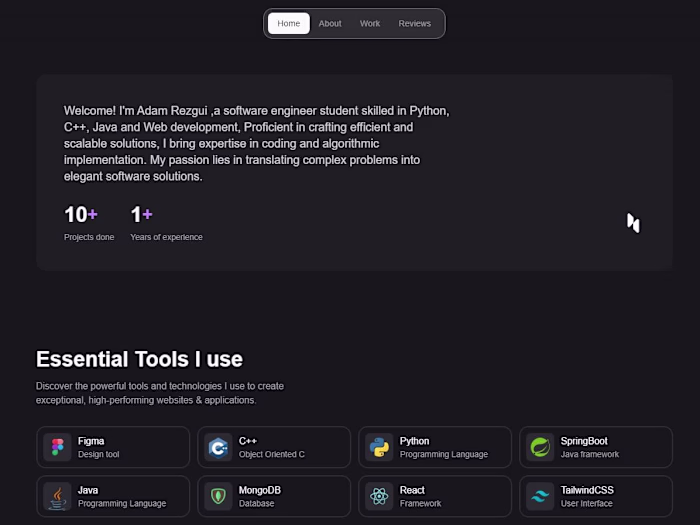The width and height of the screenshot is (700, 525).
Task: Click the 'Java framework' subtitle
Action: tap(590, 454)
